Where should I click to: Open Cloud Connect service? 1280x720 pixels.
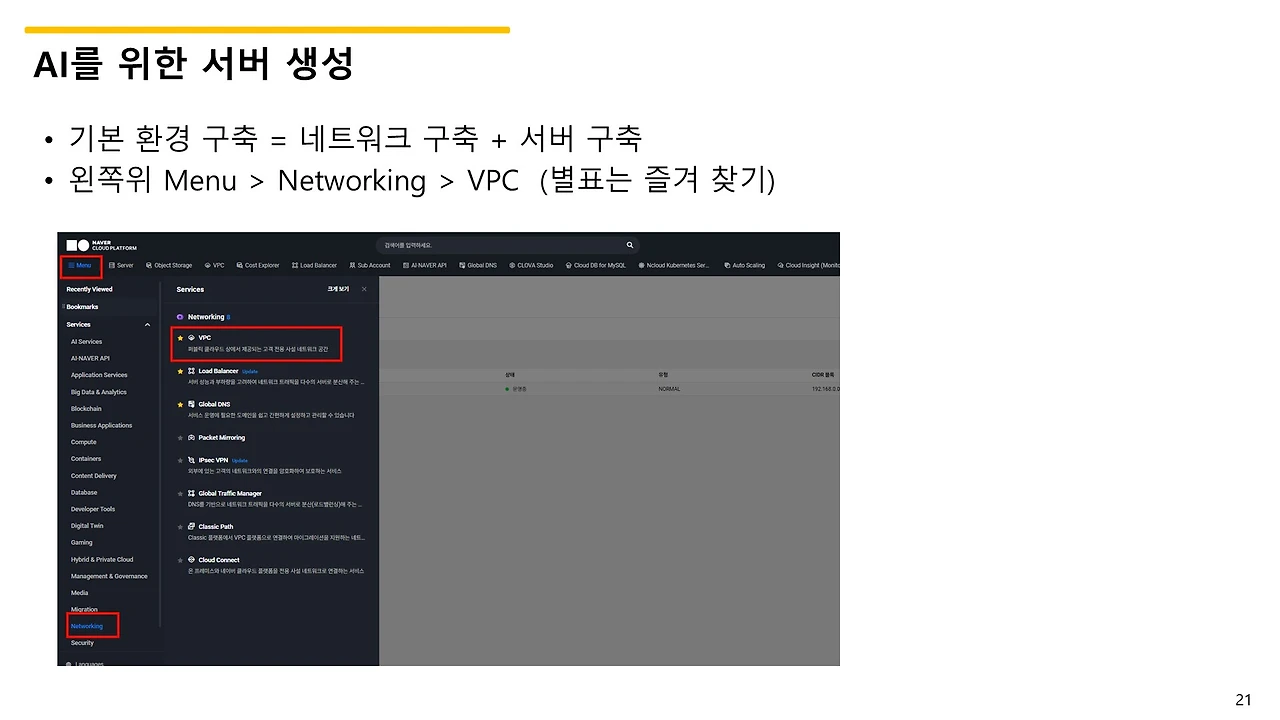click(x=219, y=560)
